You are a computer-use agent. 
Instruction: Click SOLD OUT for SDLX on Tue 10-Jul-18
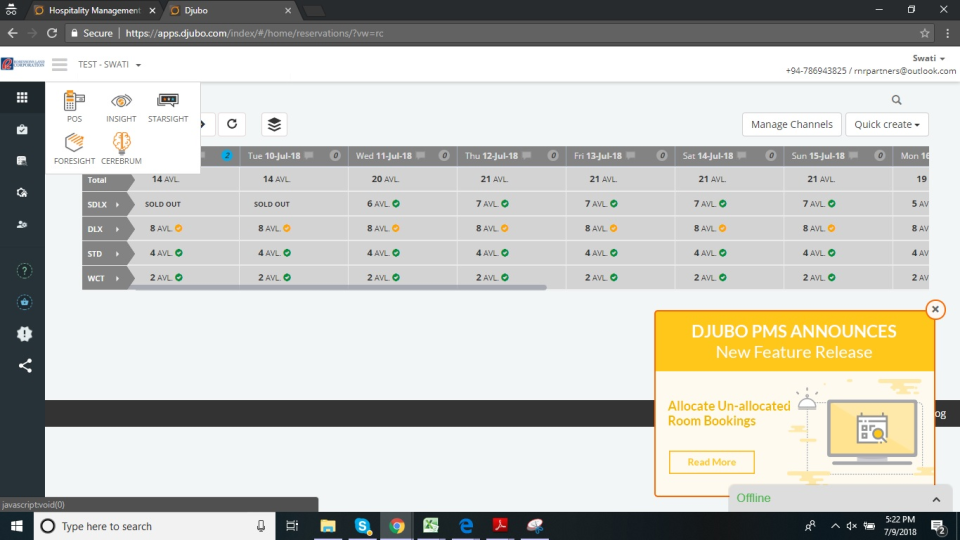(x=272, y=204)
